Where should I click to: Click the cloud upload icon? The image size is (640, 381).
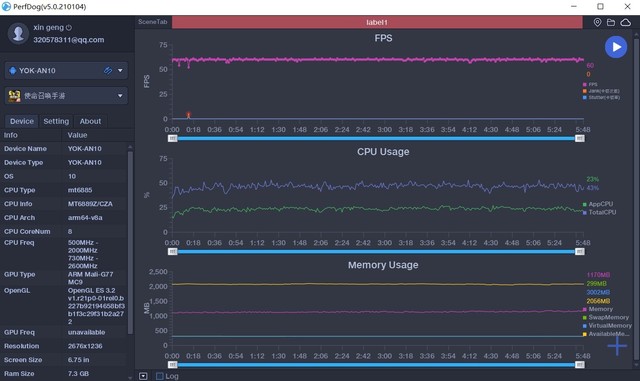(x=625, y=22)
